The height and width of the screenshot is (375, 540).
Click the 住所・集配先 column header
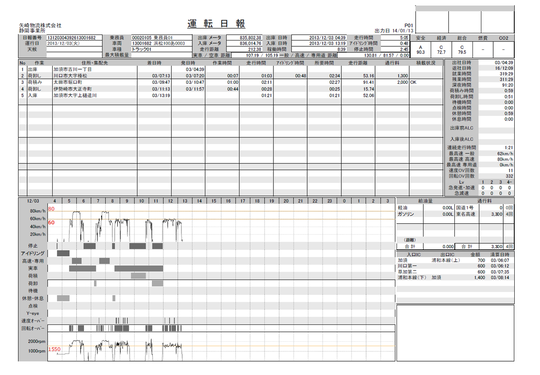click(95, 63)
